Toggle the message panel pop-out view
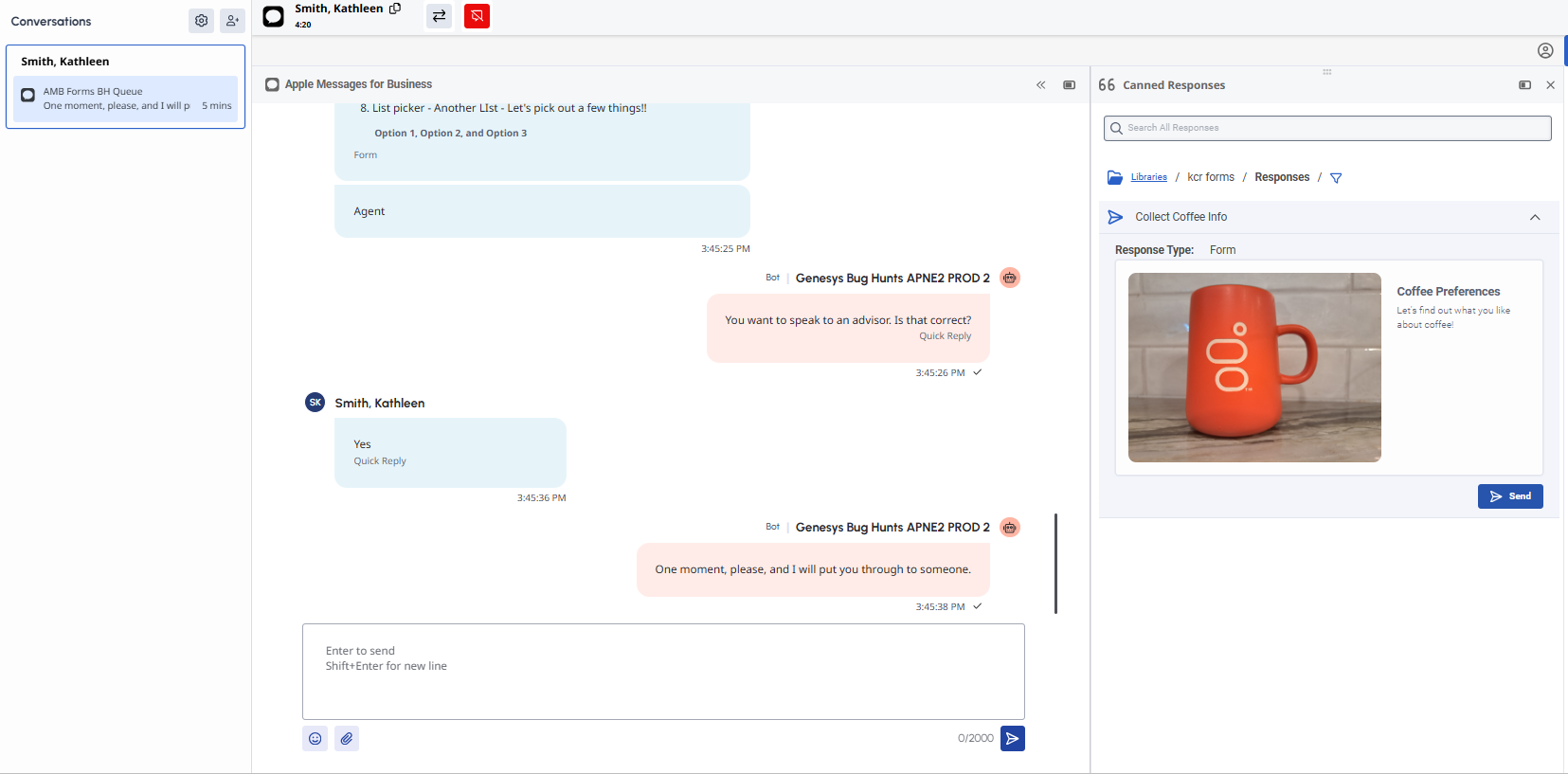Image resolution: width=1568 pixels, height=774 pixels. coord(1069,85)
